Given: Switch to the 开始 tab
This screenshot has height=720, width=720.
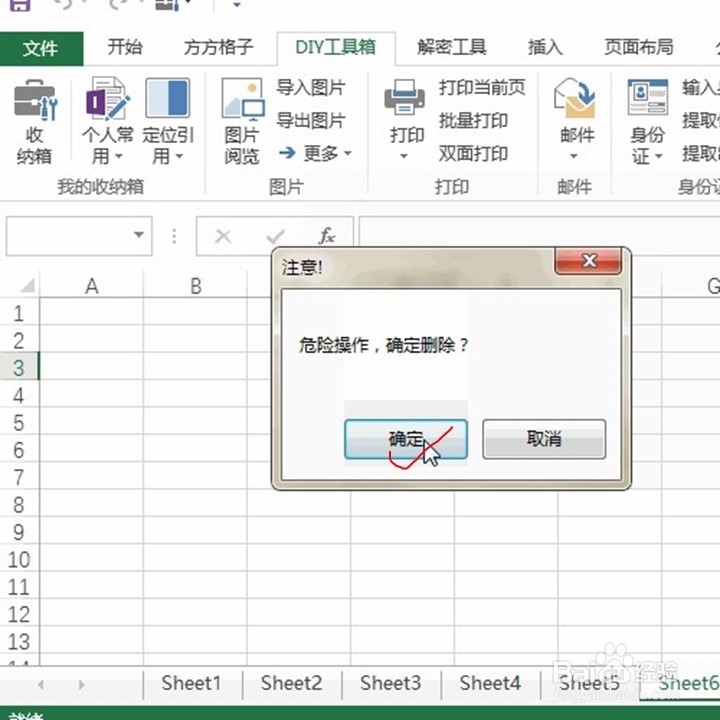Looking at the screenshot, I should pyautogui.click(x=125, y=47).
